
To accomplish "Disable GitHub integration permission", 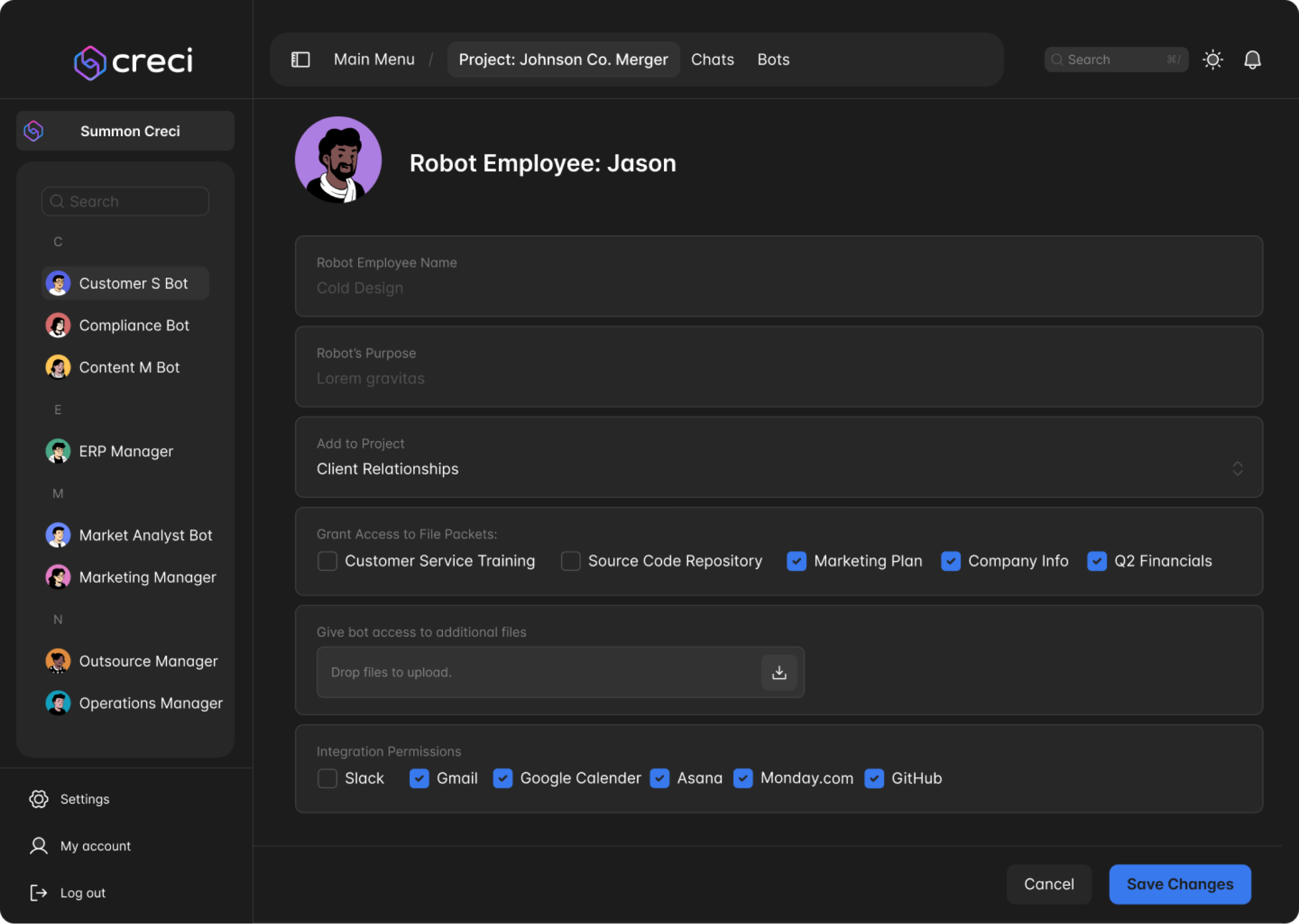I will coord(874,778).
